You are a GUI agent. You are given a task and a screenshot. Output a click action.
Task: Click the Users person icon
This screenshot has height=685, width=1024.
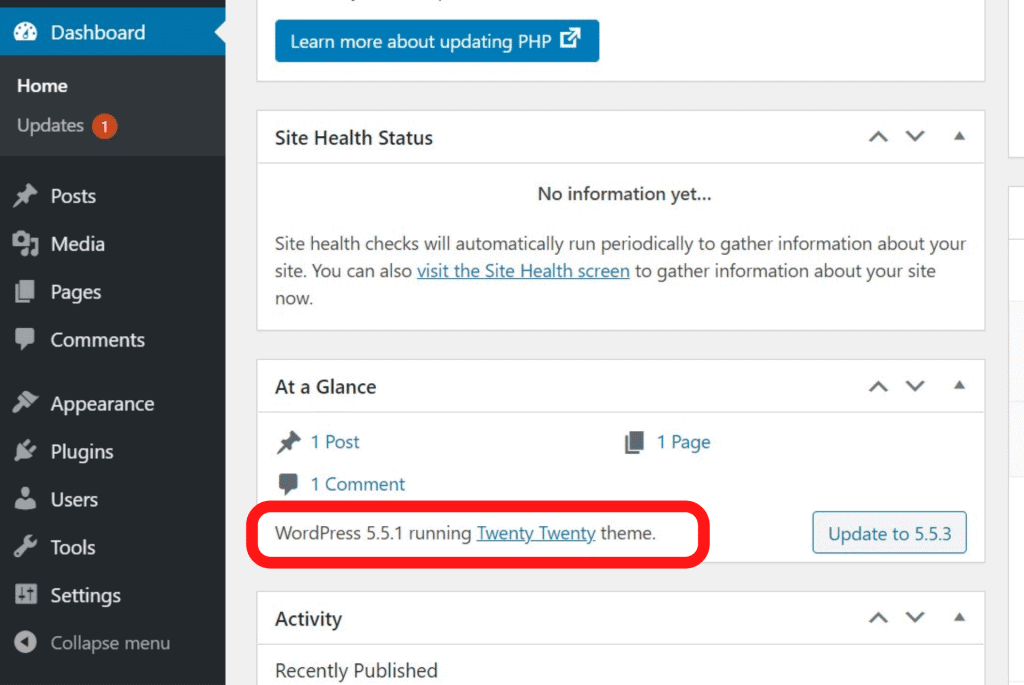25,499
